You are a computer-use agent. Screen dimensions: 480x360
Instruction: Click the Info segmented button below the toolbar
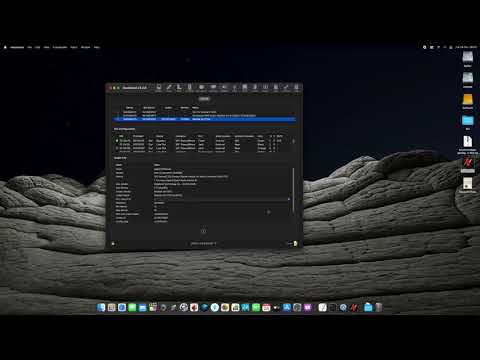click(x=204, y=99)
